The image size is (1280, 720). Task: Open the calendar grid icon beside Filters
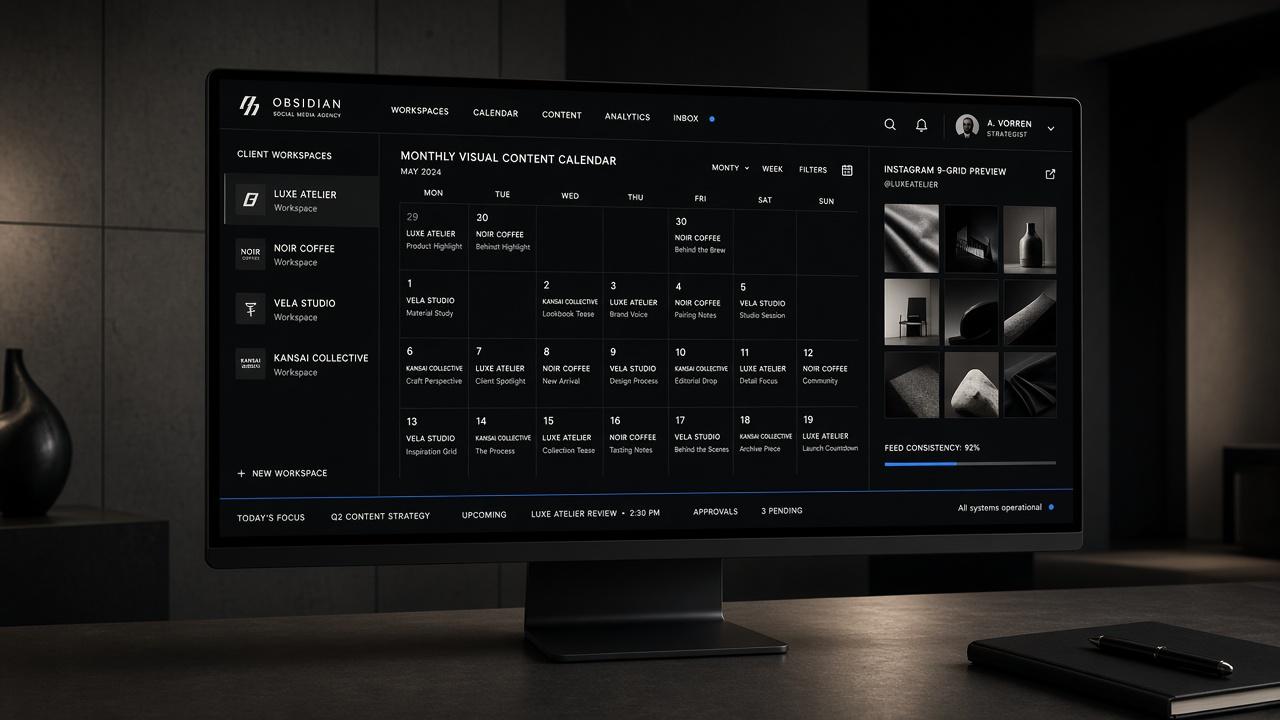point(847,171)
